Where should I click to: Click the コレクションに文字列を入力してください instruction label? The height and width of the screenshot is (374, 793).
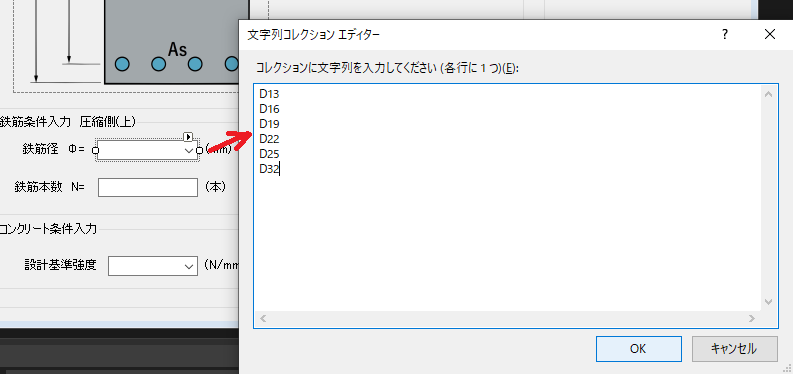point(388,69)
